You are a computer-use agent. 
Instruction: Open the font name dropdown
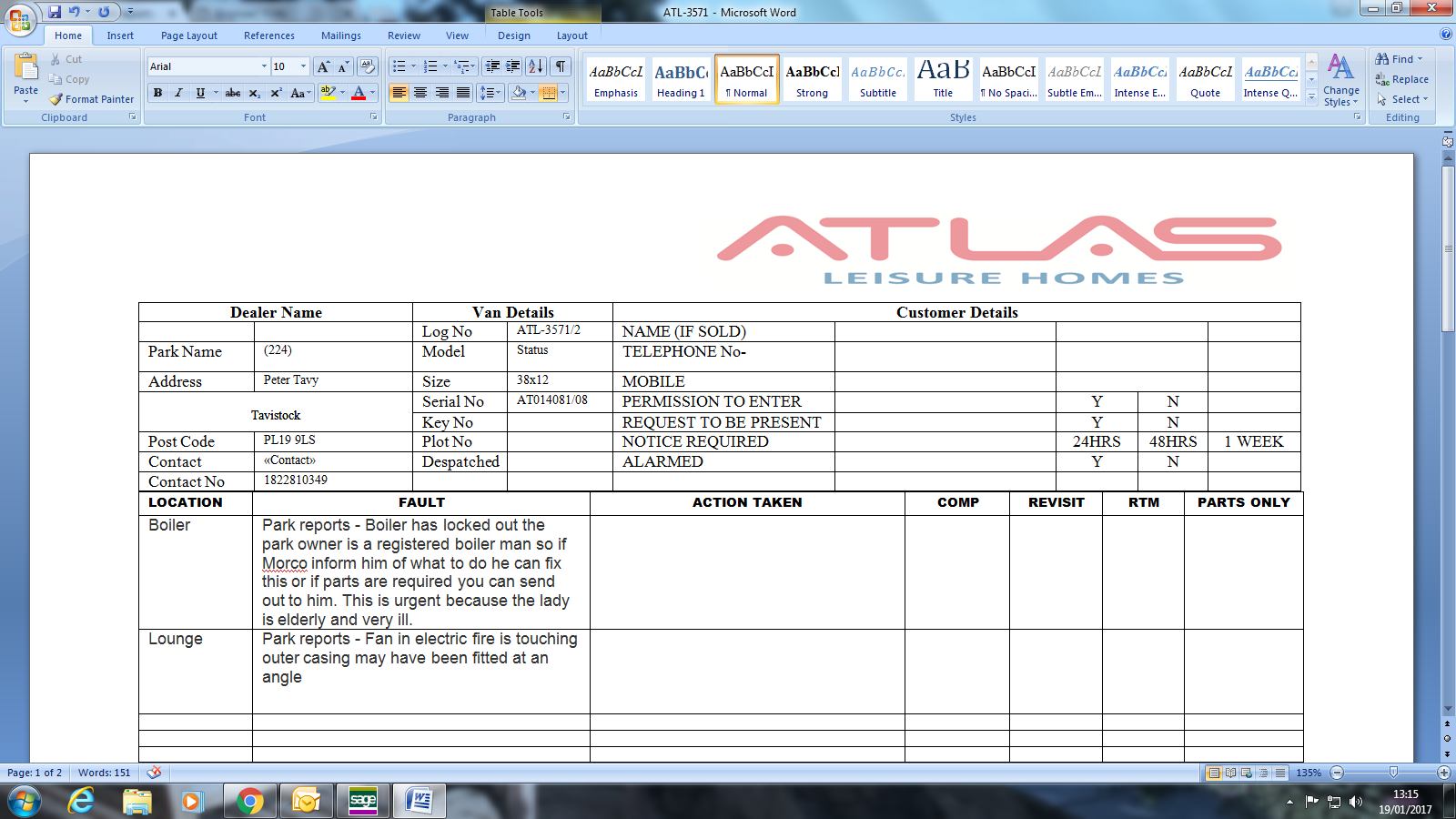pyautogui.click(x=264, y=66)
